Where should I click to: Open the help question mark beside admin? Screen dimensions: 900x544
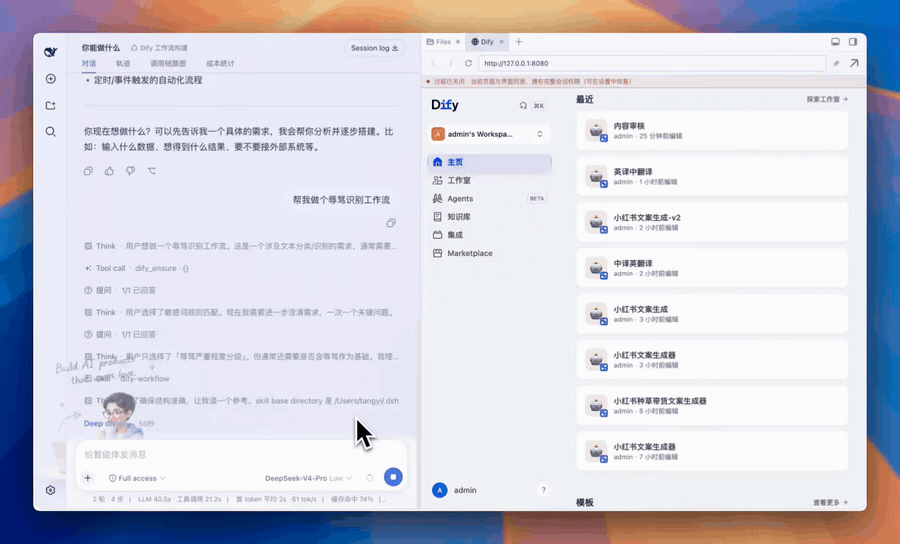point(543,490)
